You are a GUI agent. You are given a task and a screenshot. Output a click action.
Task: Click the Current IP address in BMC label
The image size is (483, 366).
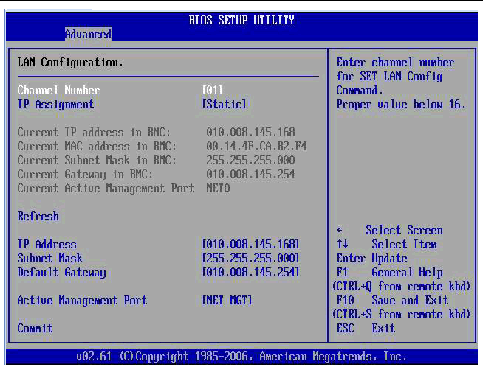pos(94,132)
